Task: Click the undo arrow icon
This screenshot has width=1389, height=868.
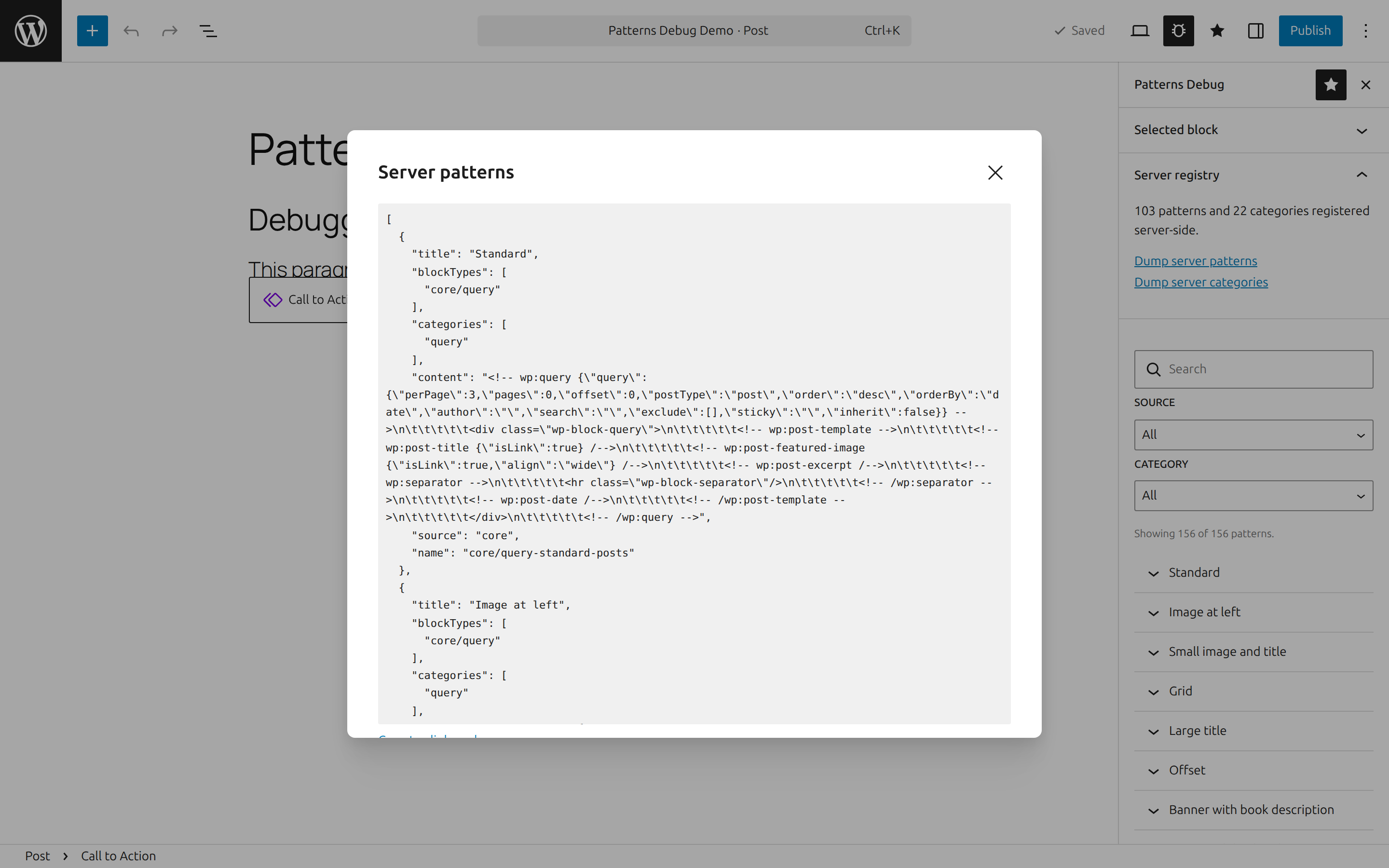Action: tap(132, 30)
